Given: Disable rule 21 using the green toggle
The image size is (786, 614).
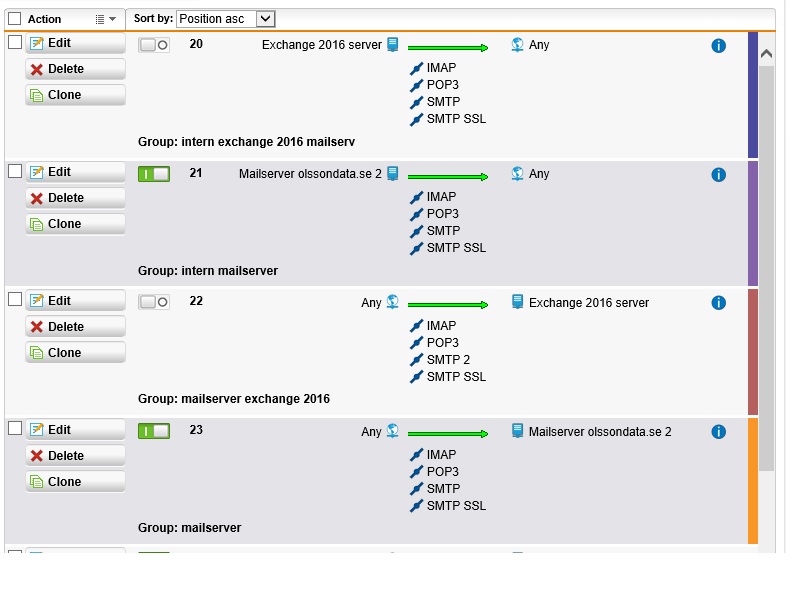Looking at the screenshot, I should (154, 174).
